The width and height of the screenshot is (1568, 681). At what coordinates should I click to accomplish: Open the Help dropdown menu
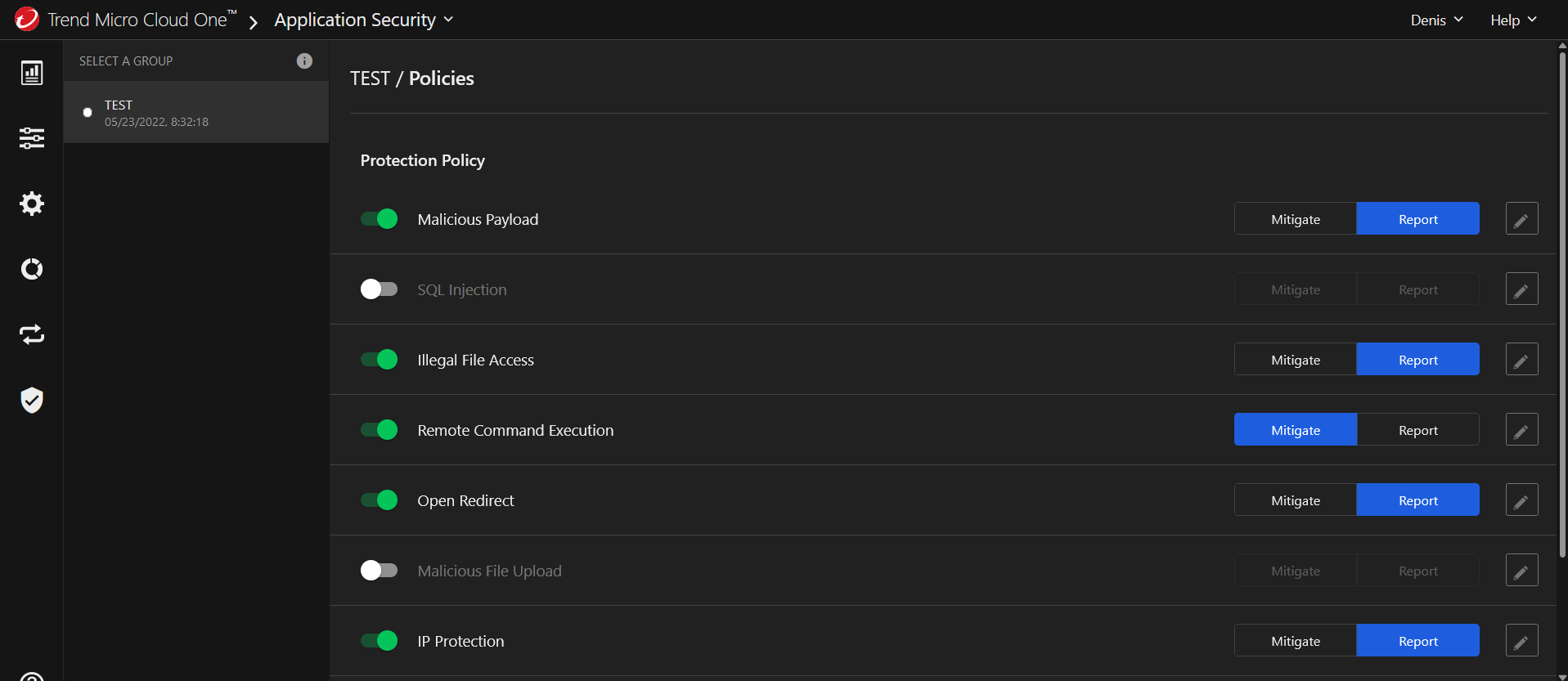coord(1513,20)
